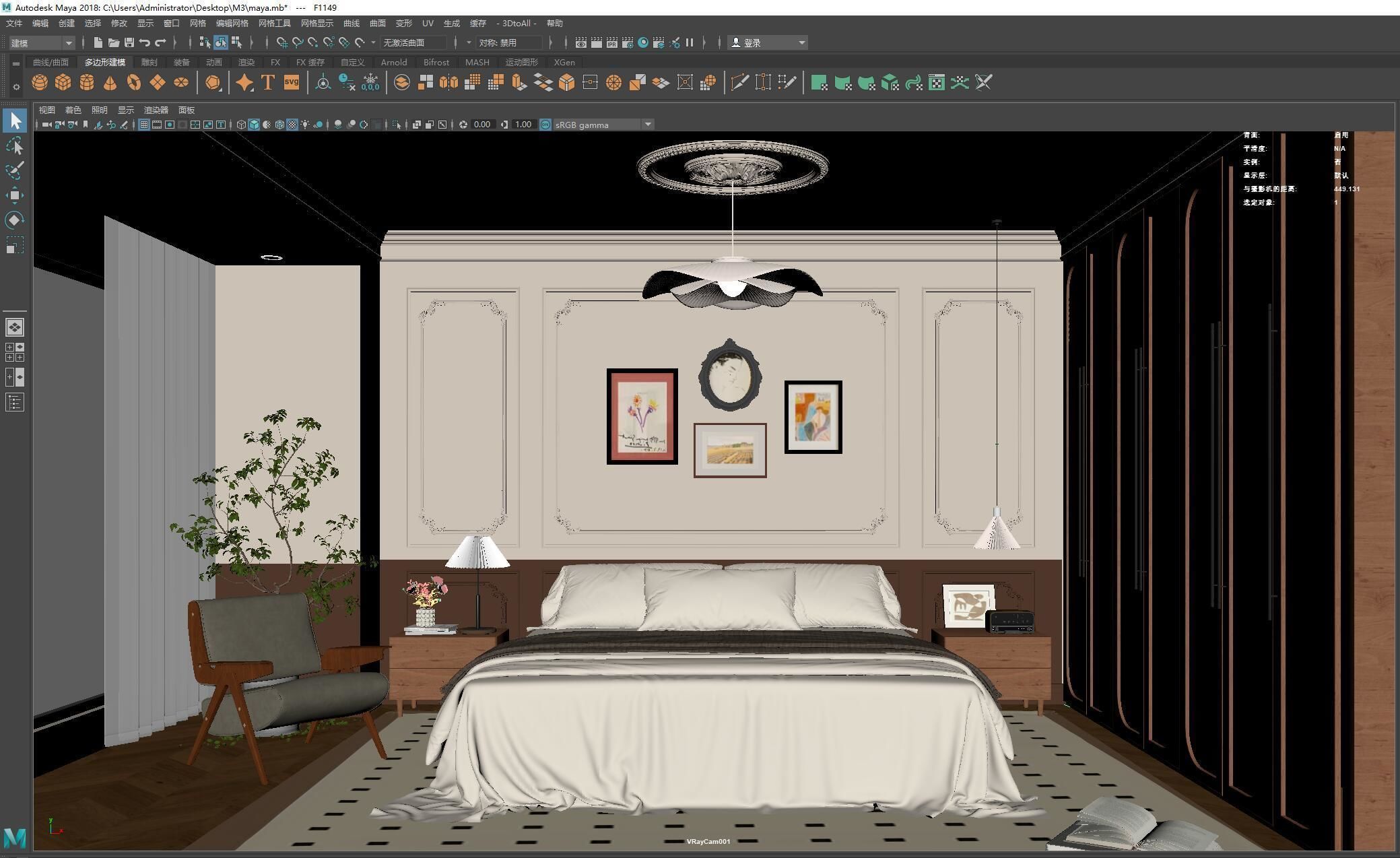Click the SVG import shelf icon
The height and width of the screenshot is (858, 1400).
pos(292,83)
